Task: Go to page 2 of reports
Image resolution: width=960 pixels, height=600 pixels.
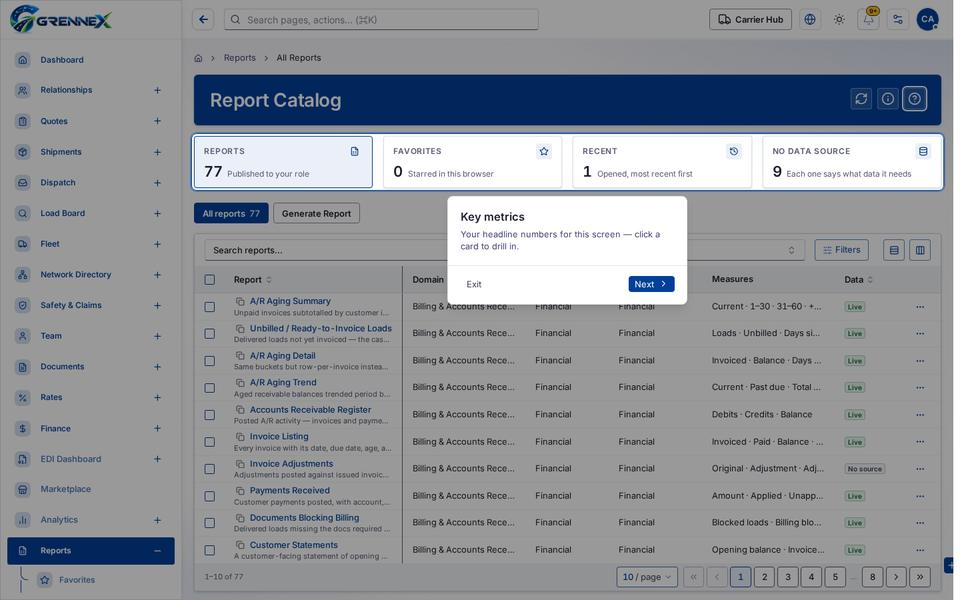Action: 764,577
